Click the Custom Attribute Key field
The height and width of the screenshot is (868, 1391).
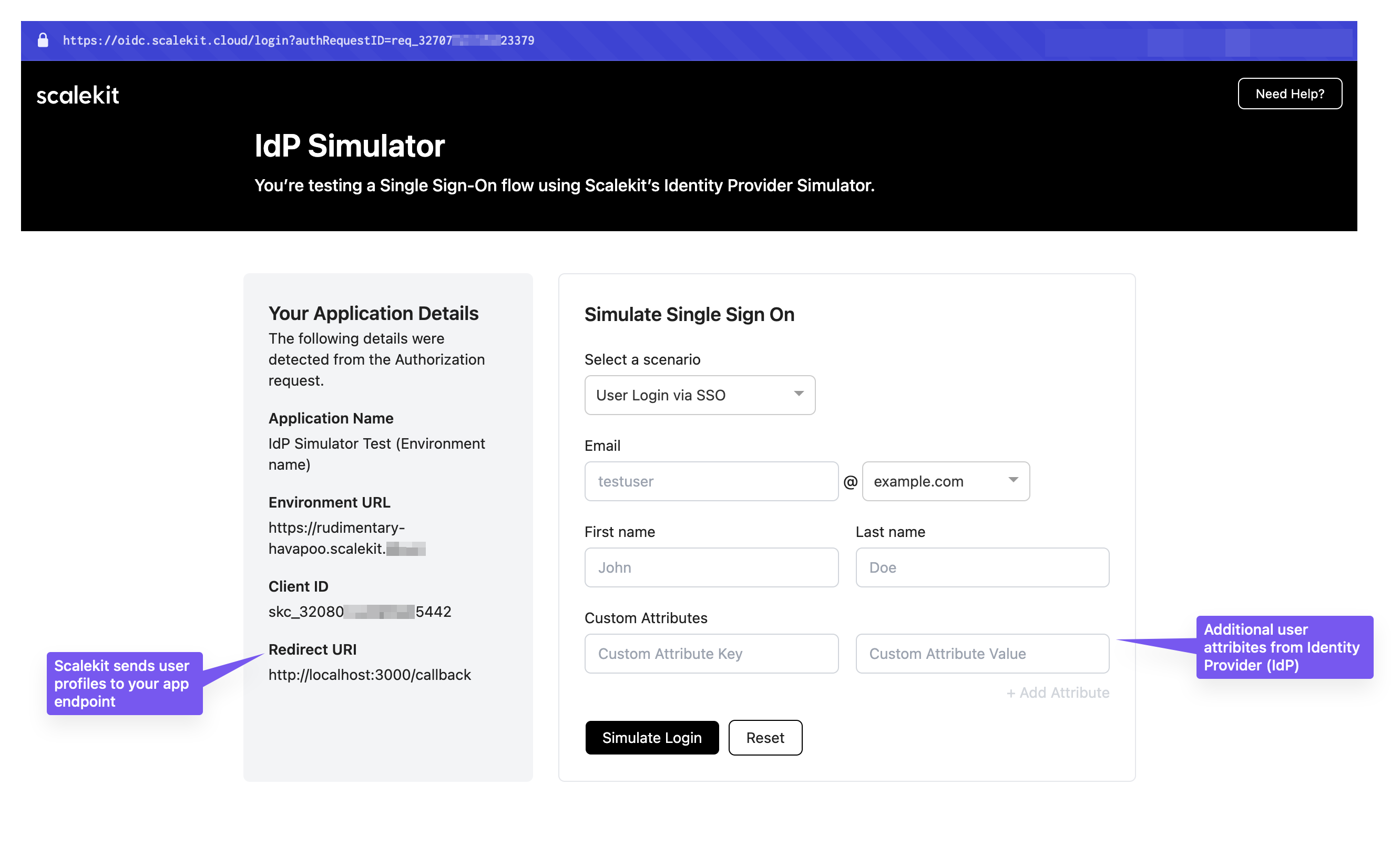coord(711,653)
